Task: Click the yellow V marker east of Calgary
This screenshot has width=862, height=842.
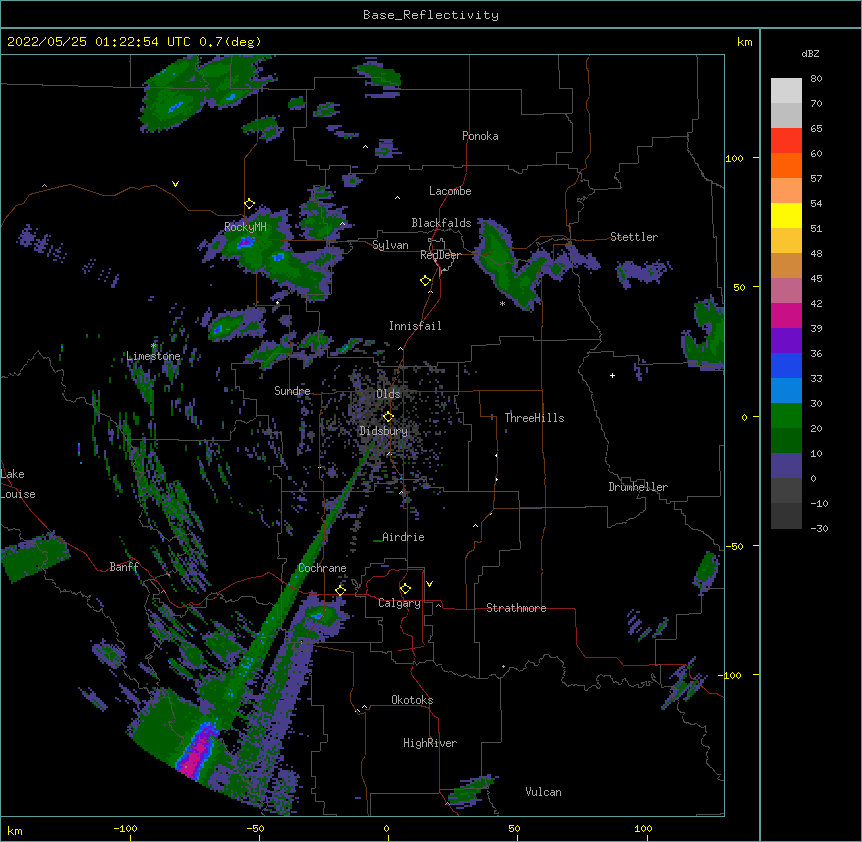Action: [429, 584]
